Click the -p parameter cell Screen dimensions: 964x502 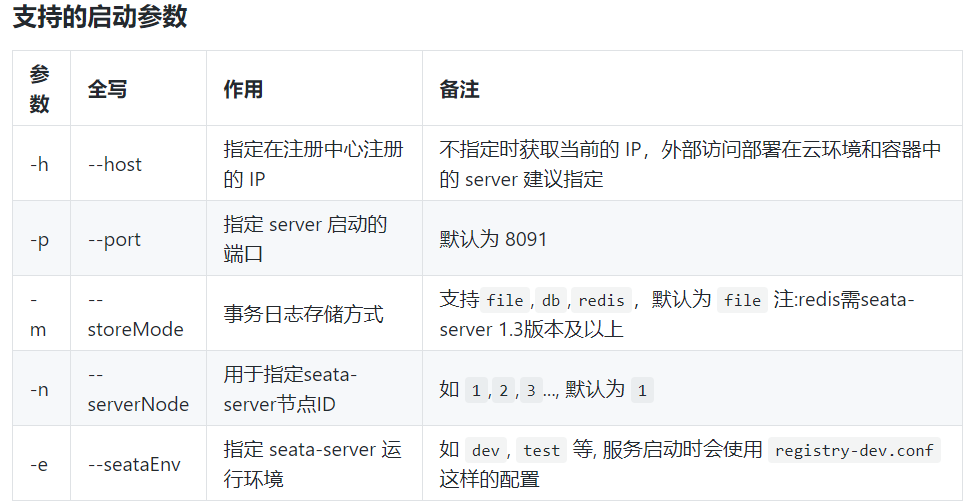[41, 238]
